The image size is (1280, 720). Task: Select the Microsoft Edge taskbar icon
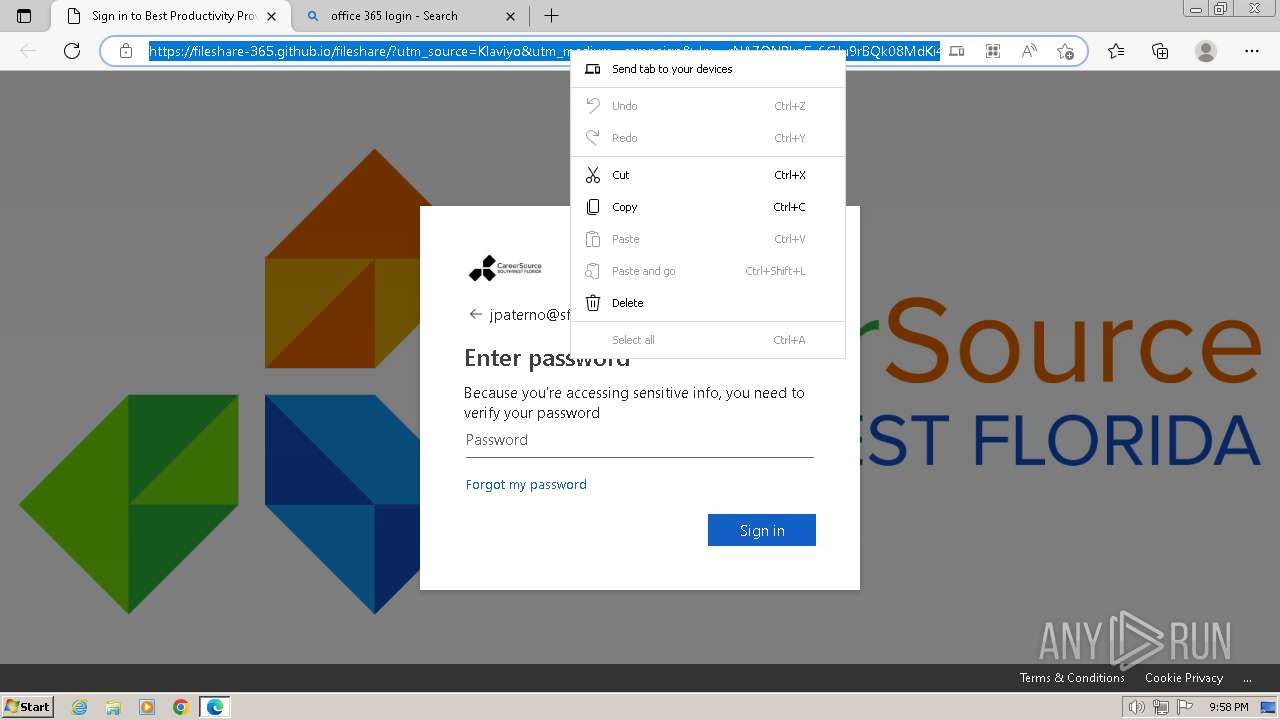pyautogui.click(x=215, y=707)
